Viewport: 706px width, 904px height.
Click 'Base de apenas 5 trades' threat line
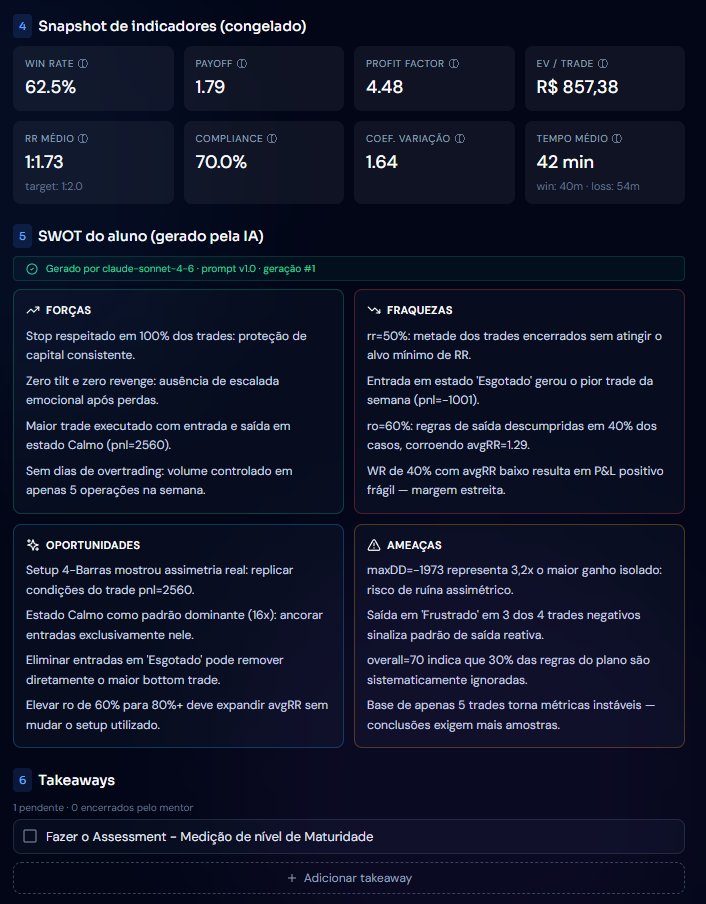pos(511,715)
